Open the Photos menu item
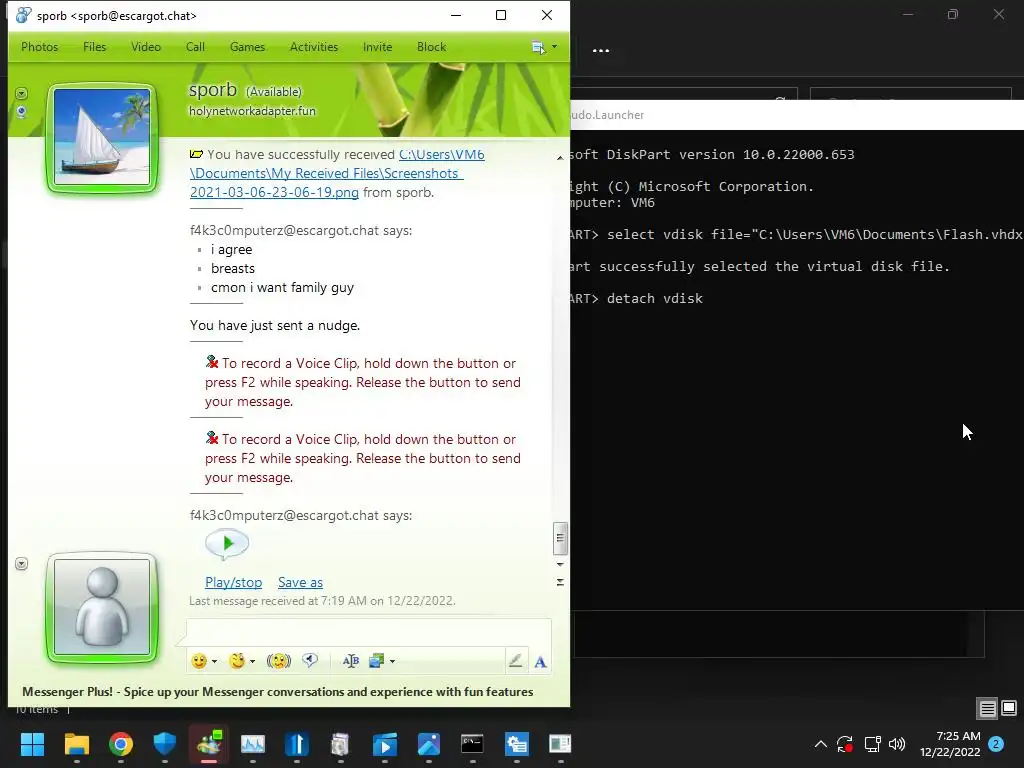1024x768 pixels. coord(39,47)
